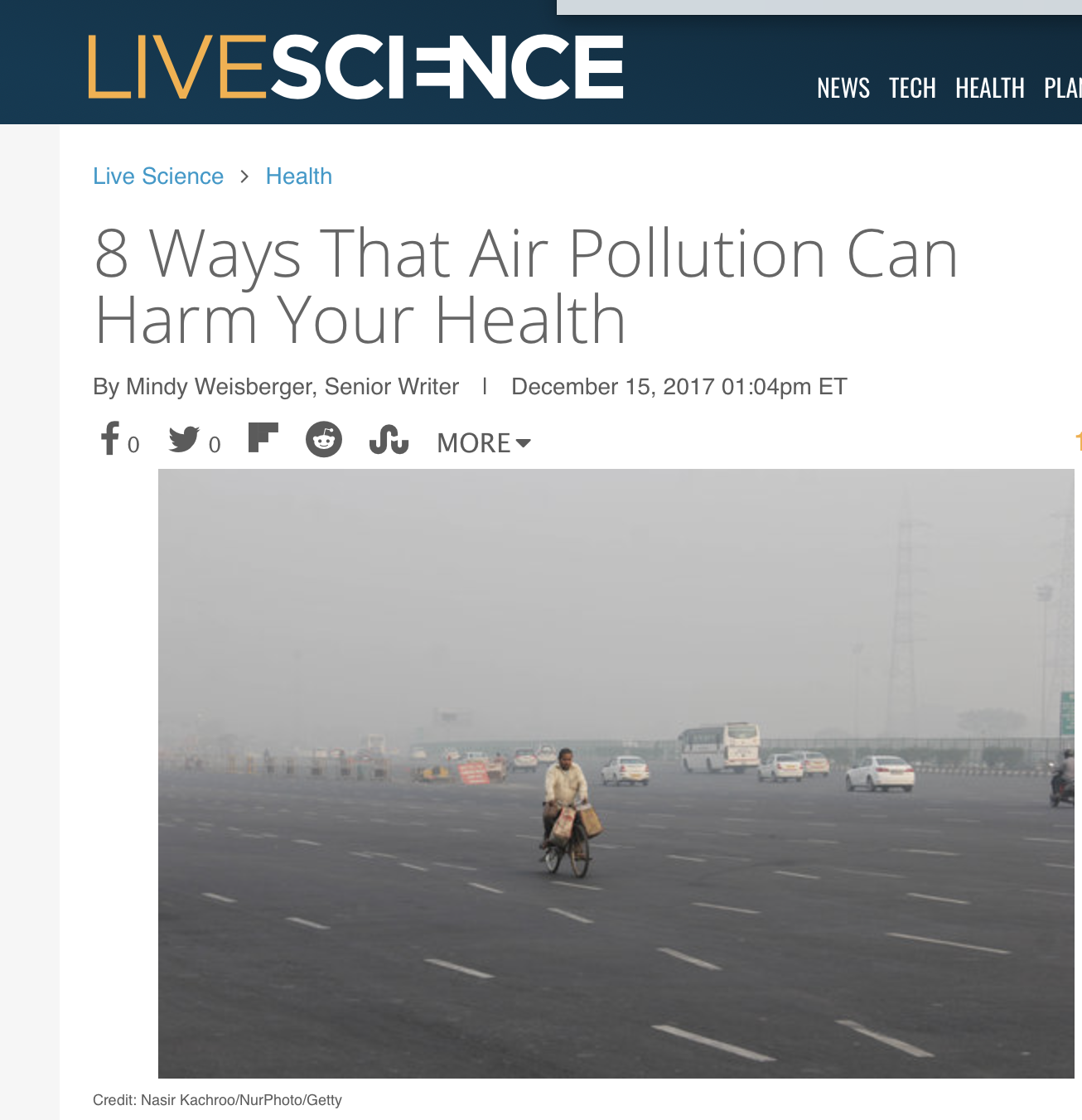The image size is (1082, 1120).
Task: Share the article on Facebook
Action: coord(109,438)
